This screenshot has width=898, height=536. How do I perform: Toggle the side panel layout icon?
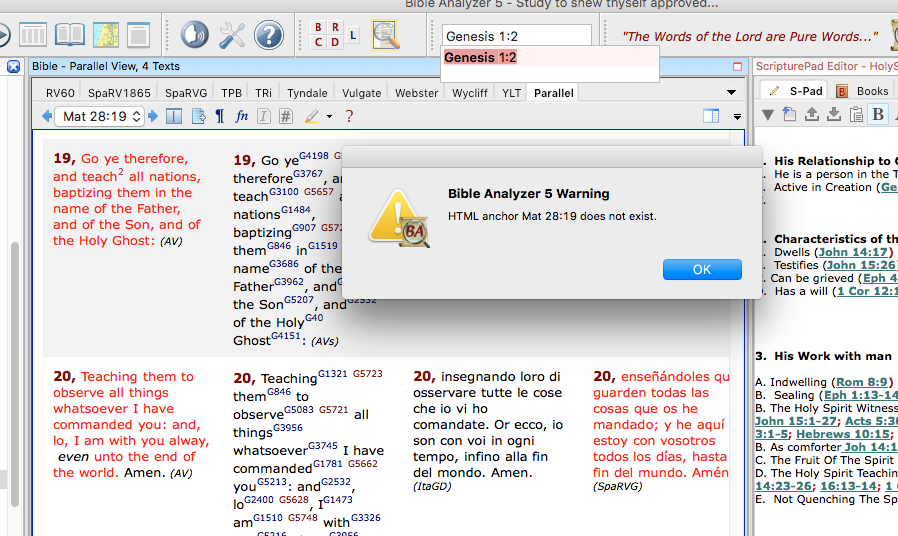(x=711, y=116)
